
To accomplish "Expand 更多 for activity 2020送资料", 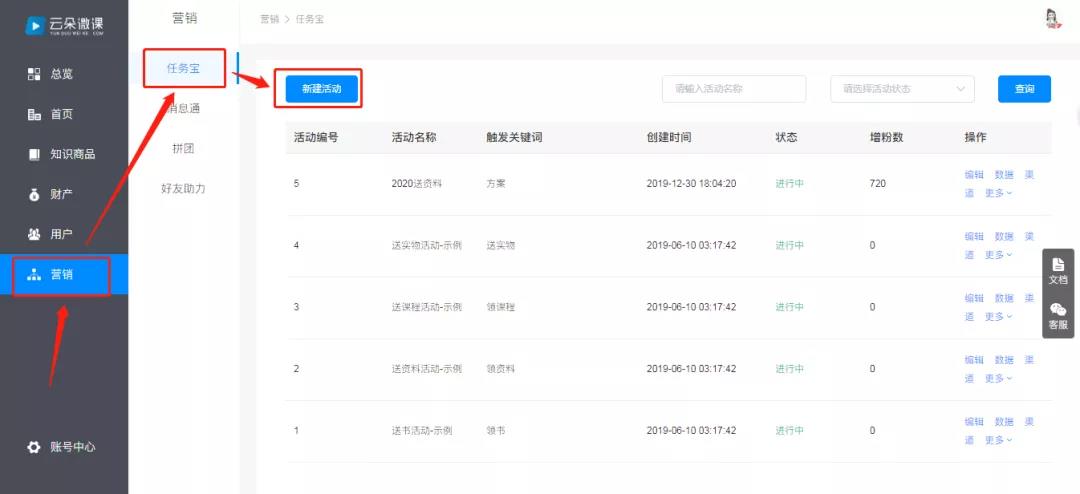I will [x=998, y=194].
